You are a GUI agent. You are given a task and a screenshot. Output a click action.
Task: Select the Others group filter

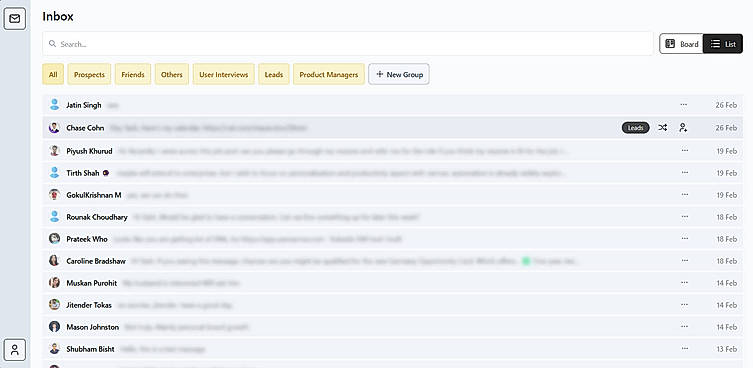pos(171,74)
